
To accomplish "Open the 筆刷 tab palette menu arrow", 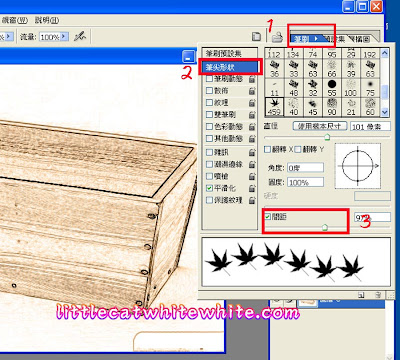I will point(316,39).
